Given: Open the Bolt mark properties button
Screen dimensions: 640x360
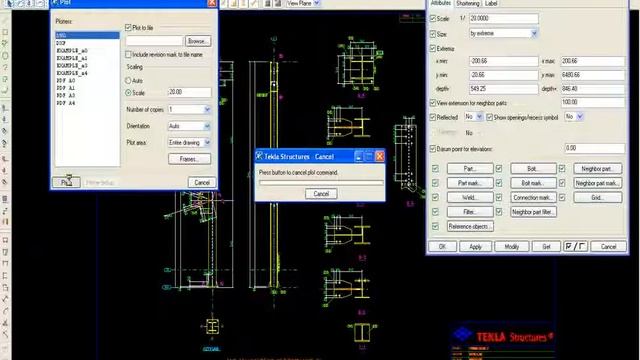Looking at the screenshot, I should click(533, 183).
